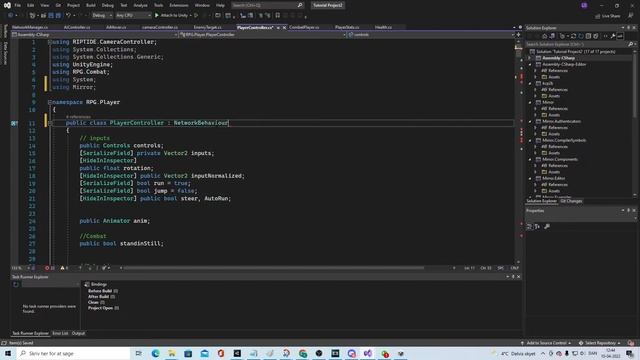Screen dimensions: 640x360
Task: Click Add to Source Control button
Action: pos(546,343)
